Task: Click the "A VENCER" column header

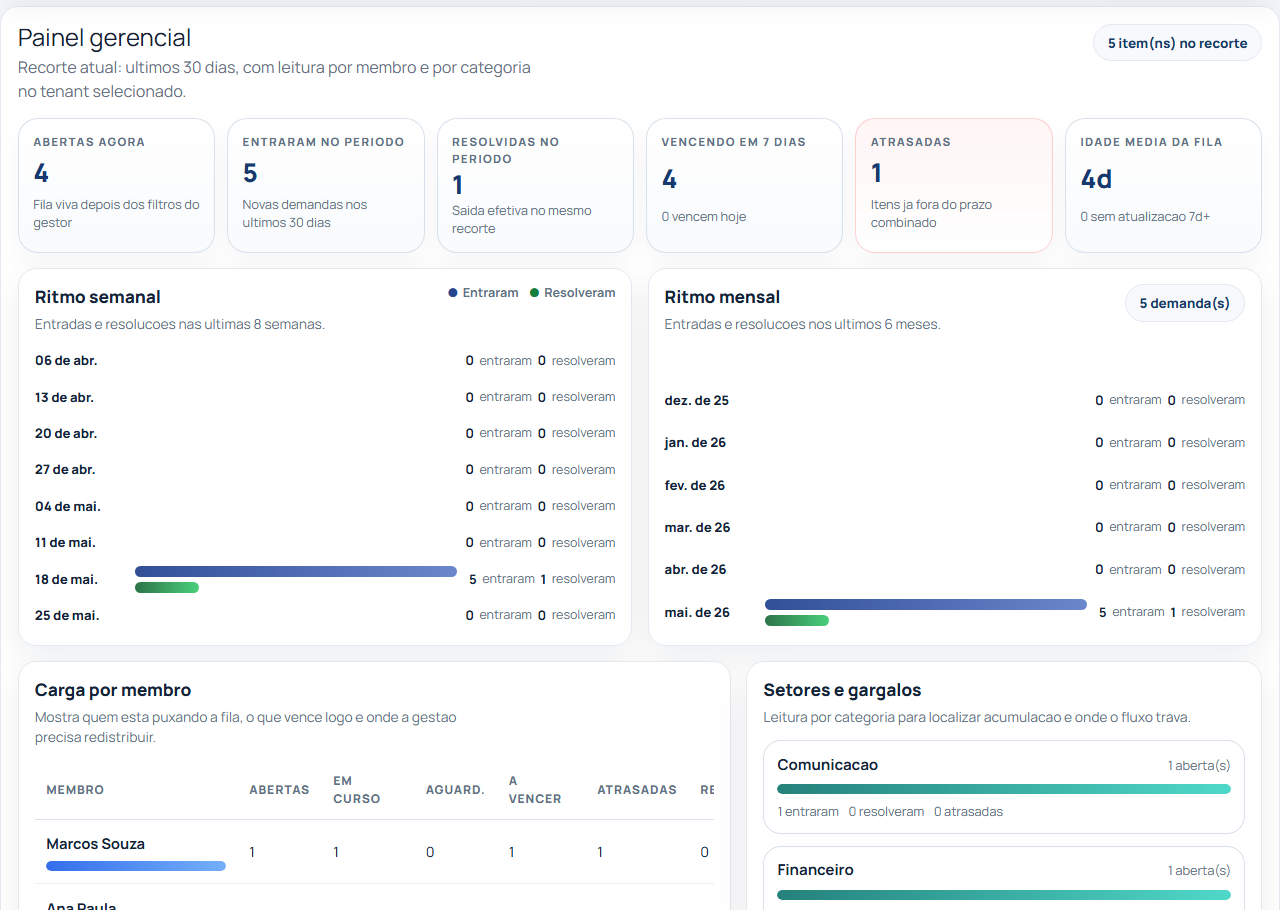Action: [x=535, y=790]
